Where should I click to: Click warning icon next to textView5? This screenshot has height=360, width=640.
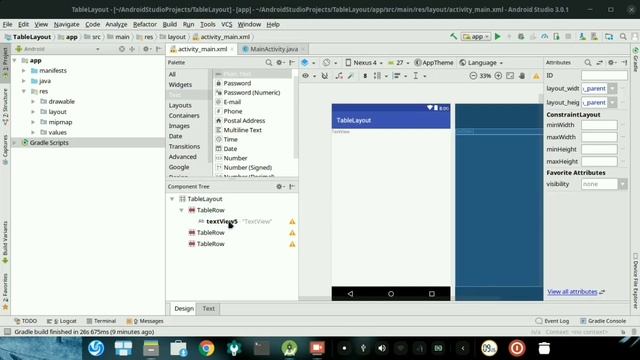(x=292, y=222)
